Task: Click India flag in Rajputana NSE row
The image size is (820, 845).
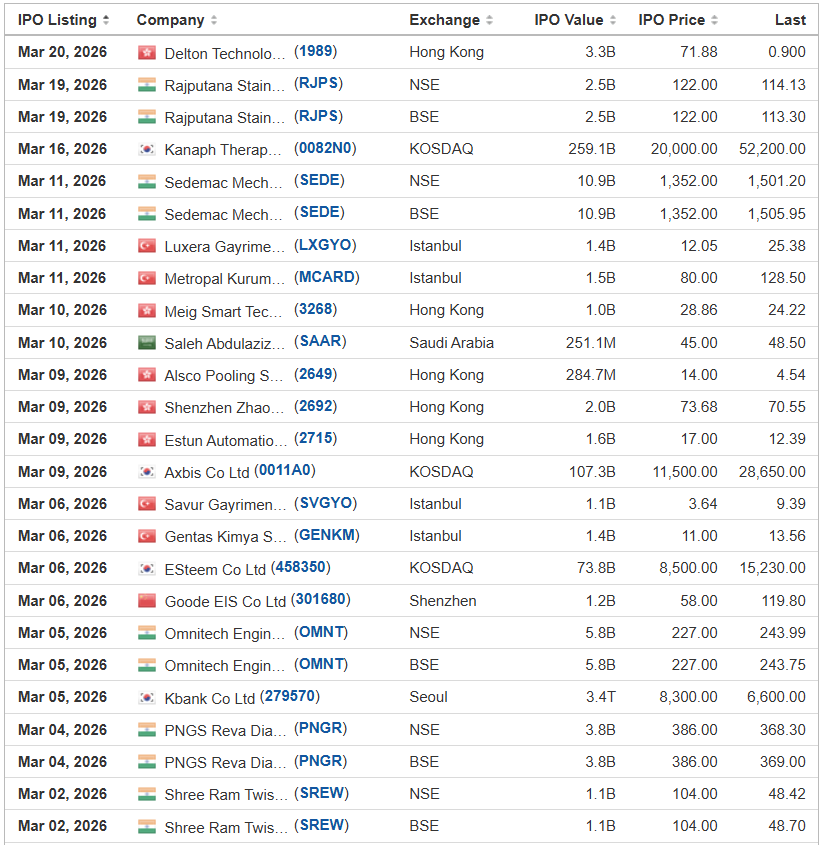Action: click(147, 85)
